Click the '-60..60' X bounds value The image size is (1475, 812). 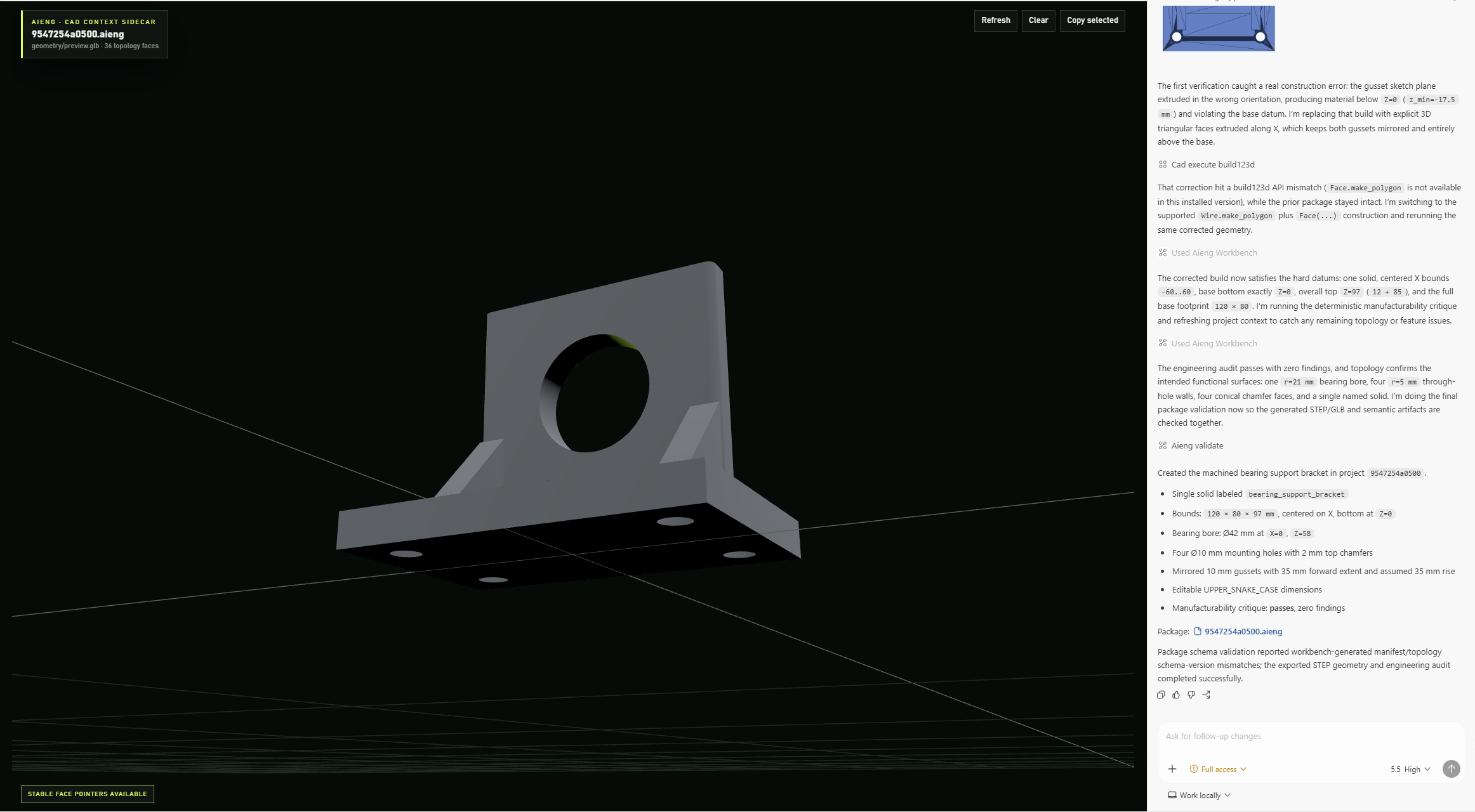(1176, 292)
